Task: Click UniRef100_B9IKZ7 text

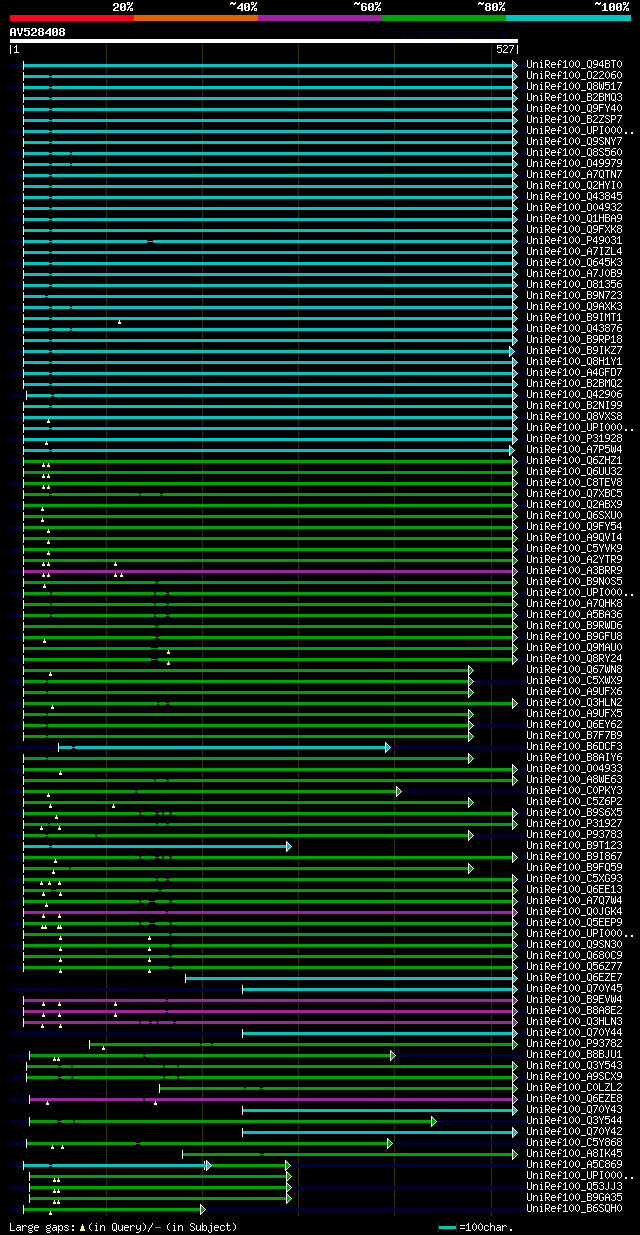Action: [575, 350]
